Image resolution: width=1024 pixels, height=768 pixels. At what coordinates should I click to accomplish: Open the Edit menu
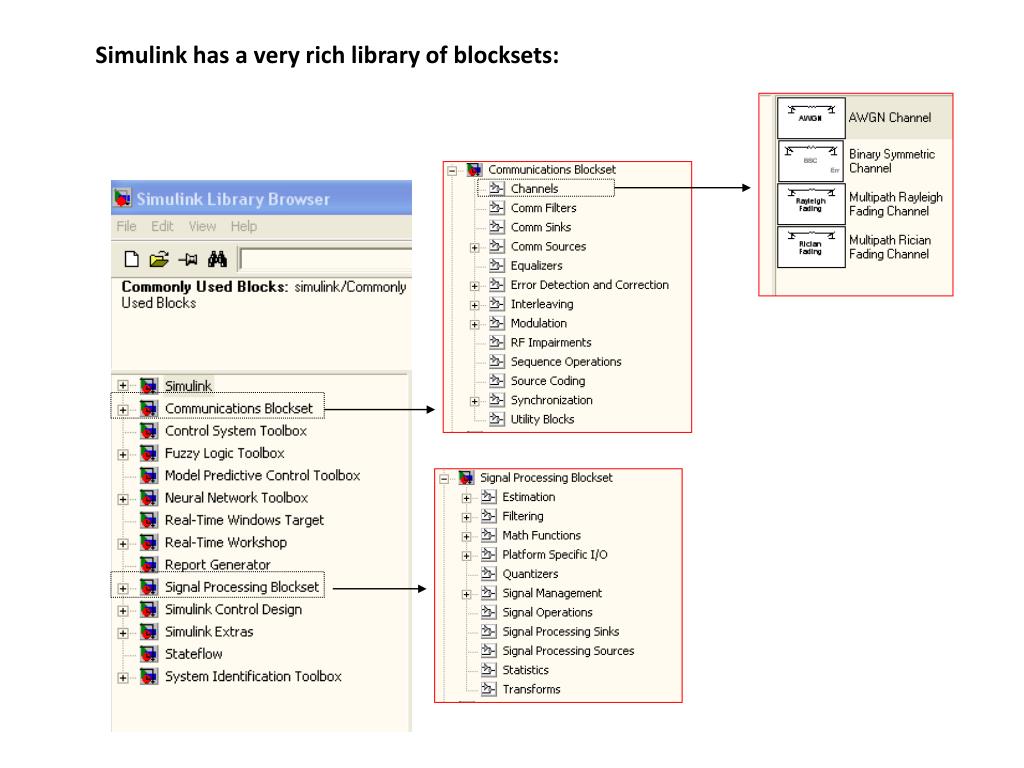162,226
